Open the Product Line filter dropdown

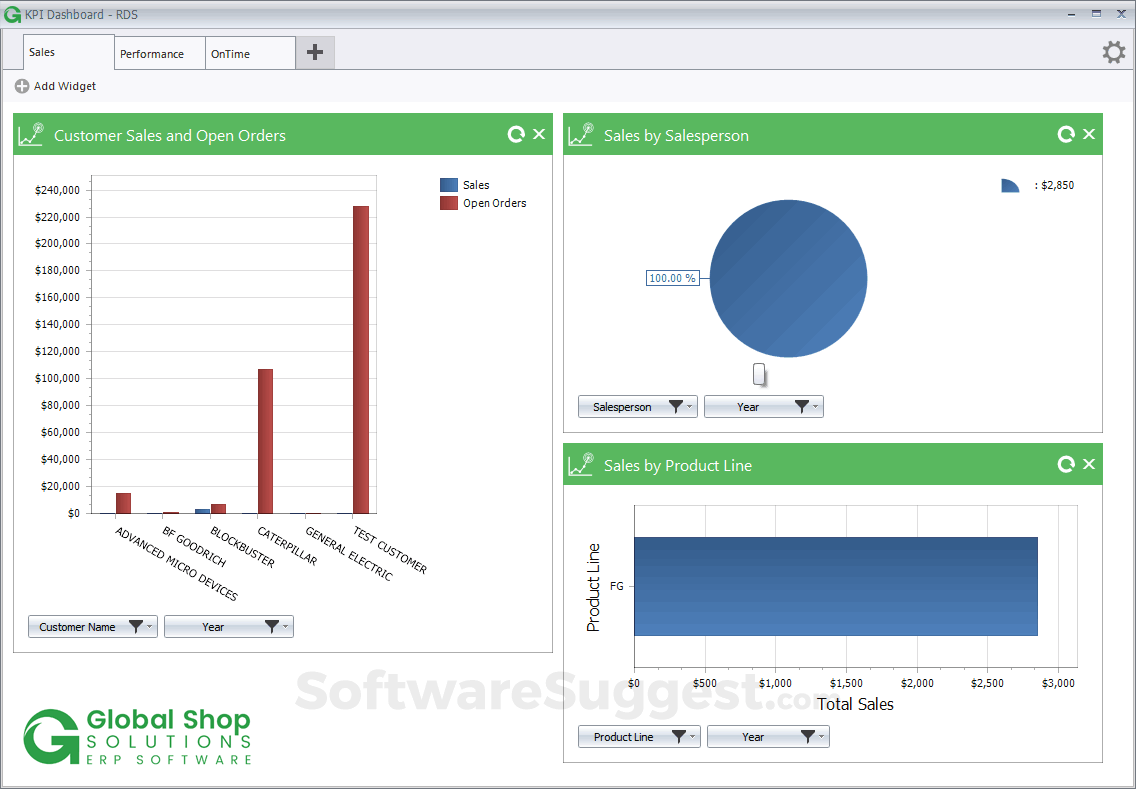click(x=638, y=736)
